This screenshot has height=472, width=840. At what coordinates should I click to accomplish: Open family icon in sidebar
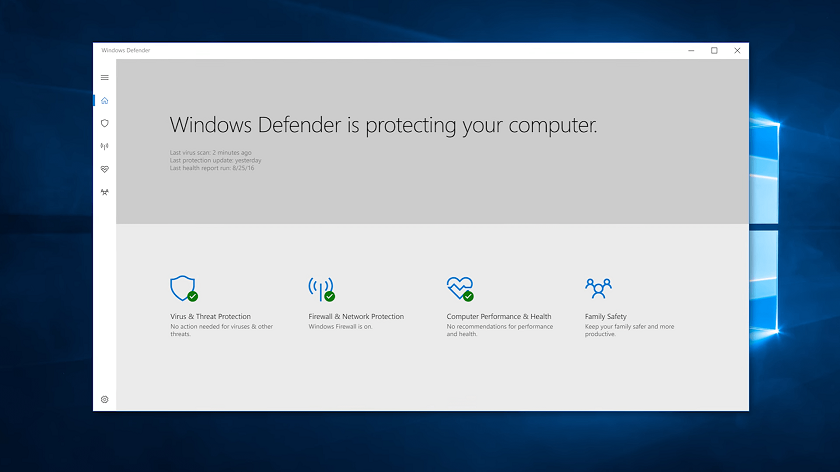tap(104, 192)
